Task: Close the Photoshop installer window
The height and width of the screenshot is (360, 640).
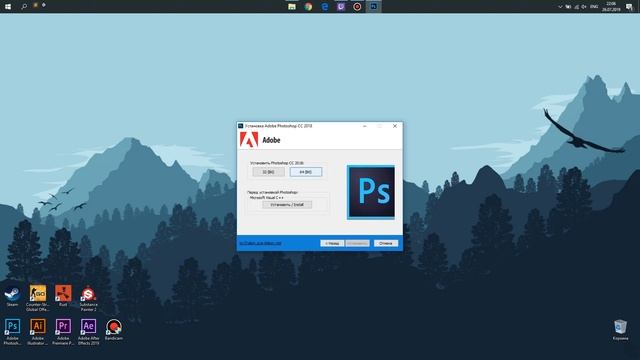Action: 395,126
